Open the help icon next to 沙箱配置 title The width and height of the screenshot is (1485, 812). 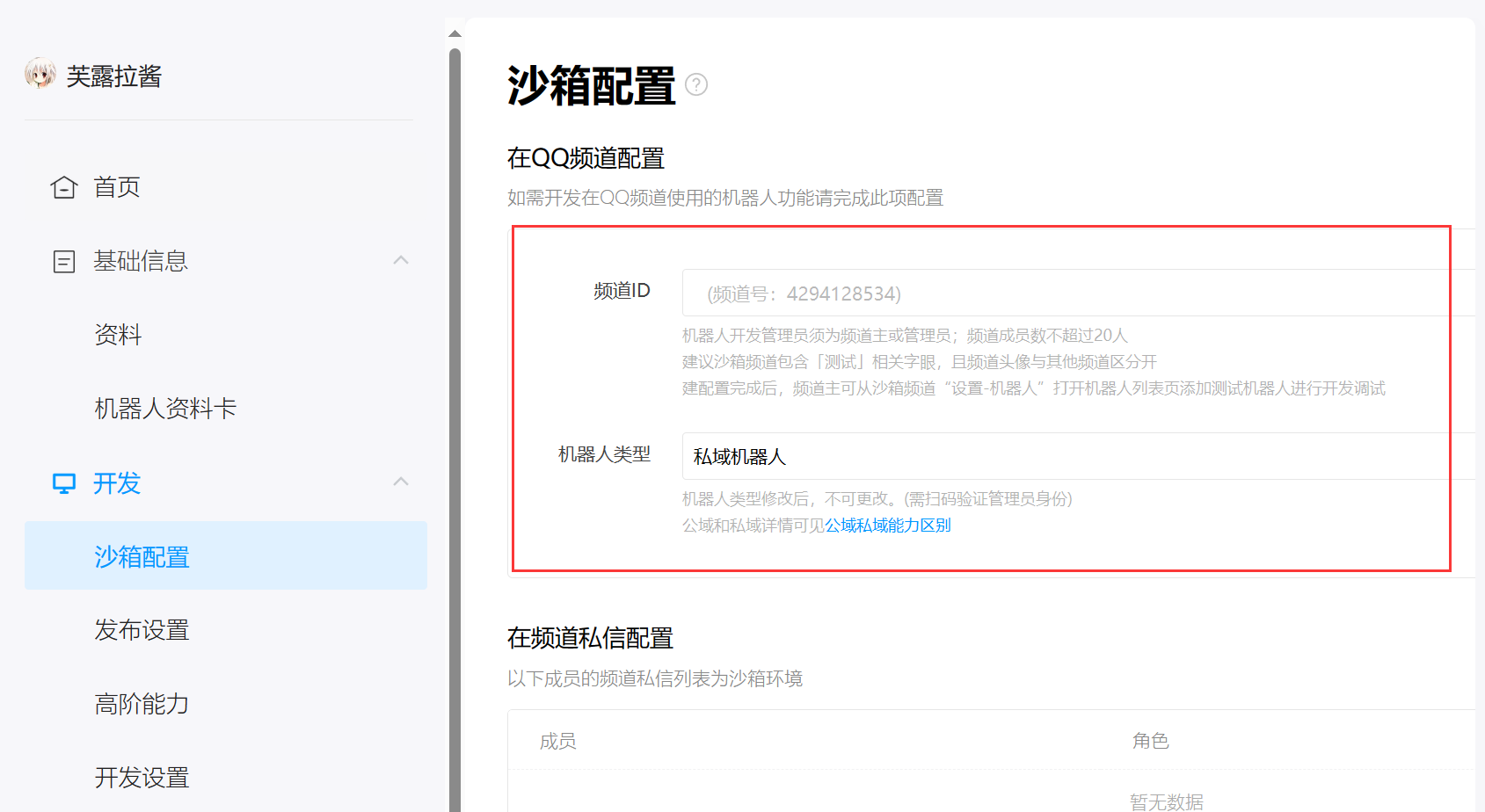(x=696, y=84)
